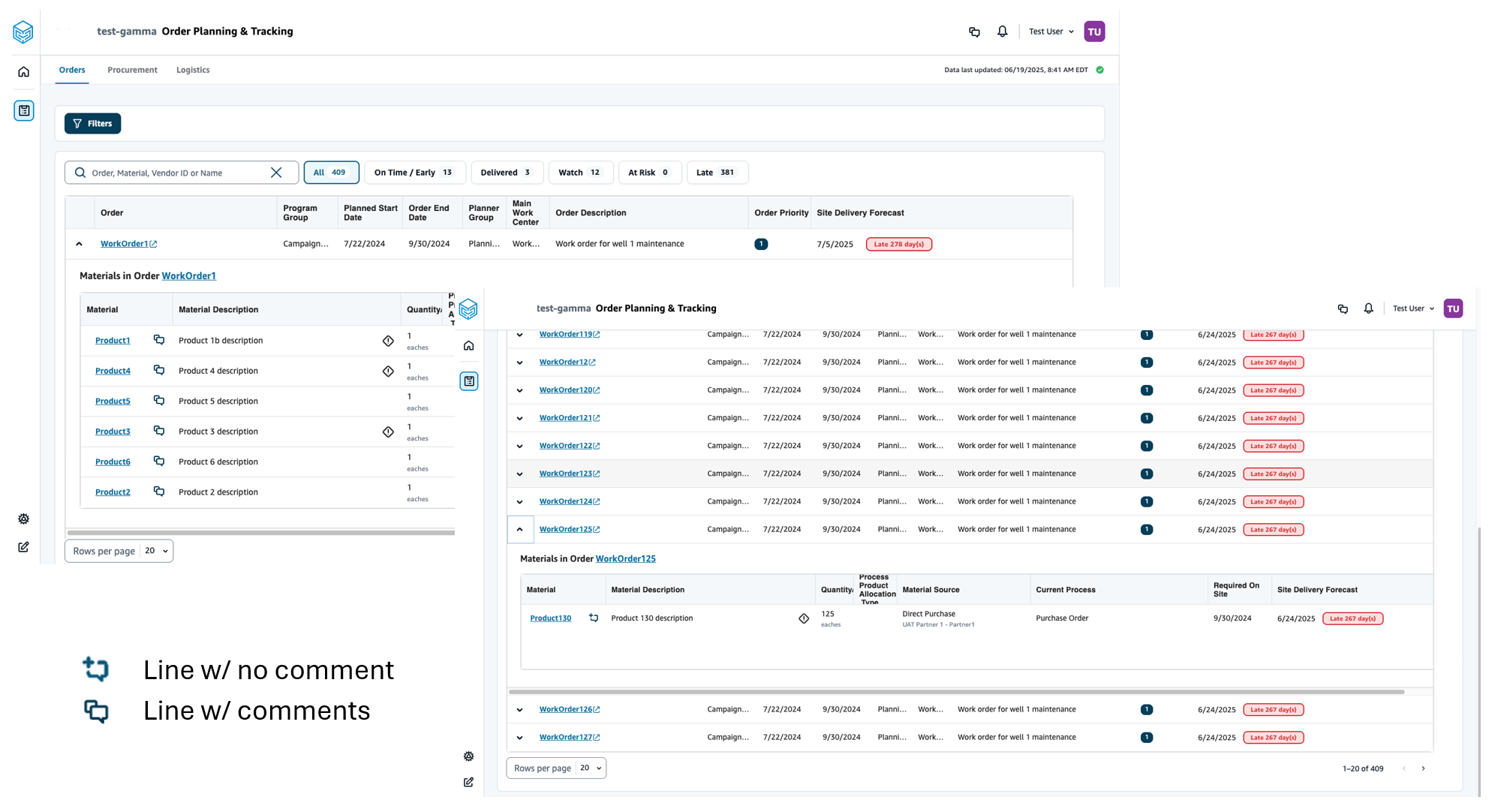Toggle the Watch 12 status filter
Image resolution: width=1492 pixels, height=812 pixels.
[580, 173]
